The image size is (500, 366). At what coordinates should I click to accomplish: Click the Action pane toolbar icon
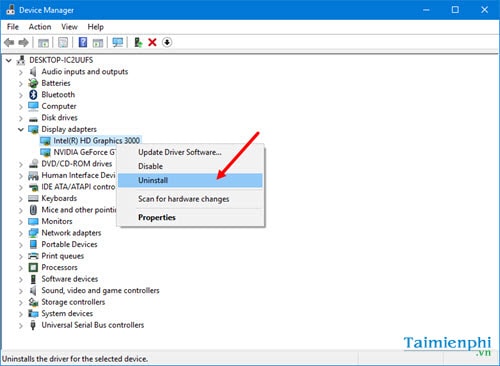click(98, 43)
